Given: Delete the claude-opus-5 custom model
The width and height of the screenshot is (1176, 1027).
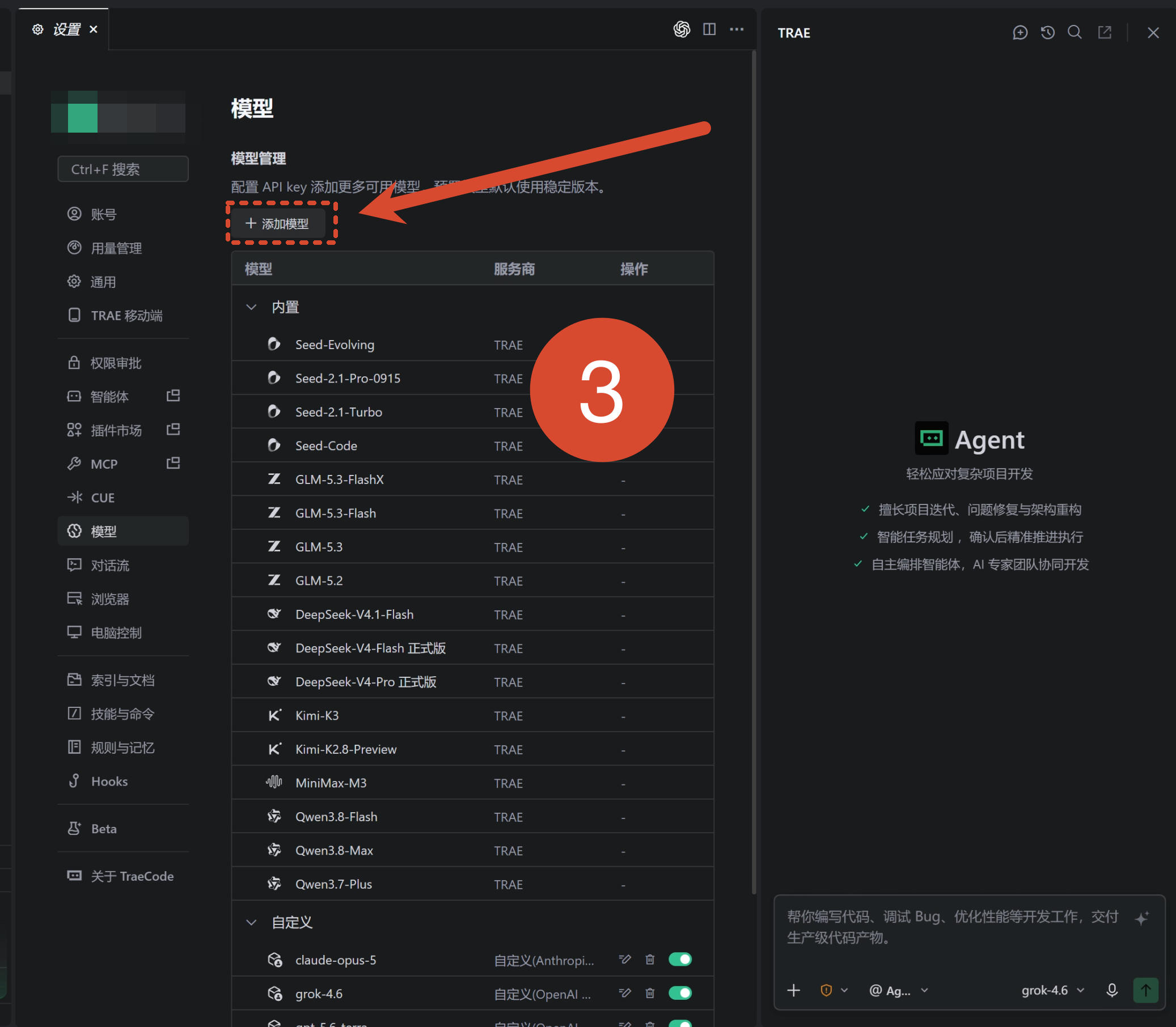Looking at the screenshot, I should [x=650, y=960].
